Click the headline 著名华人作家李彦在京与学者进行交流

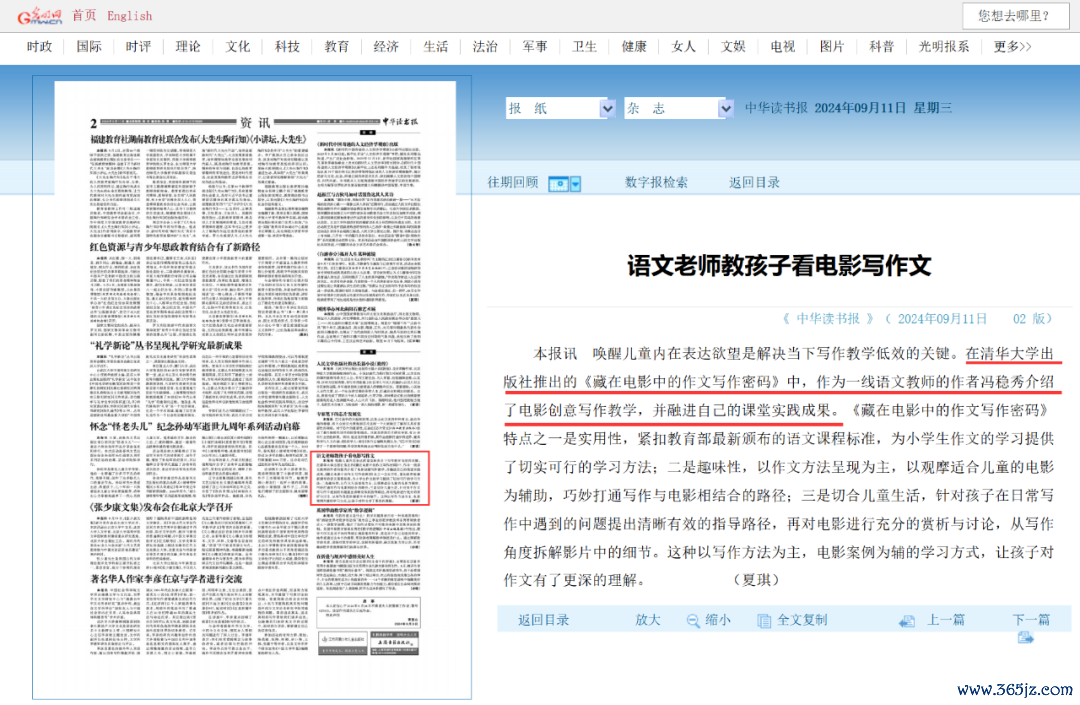(166, 579)
